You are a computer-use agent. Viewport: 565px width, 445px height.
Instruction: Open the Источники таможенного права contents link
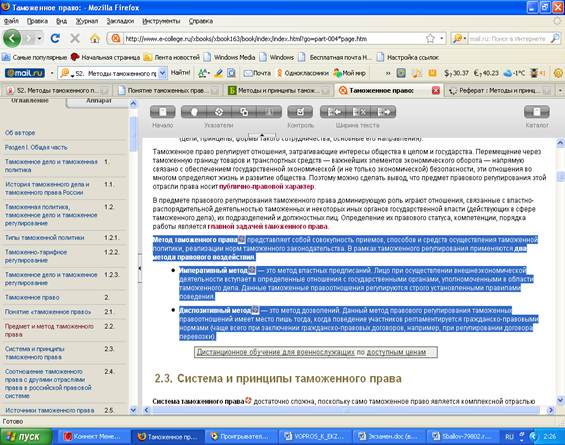pos(49,410)
